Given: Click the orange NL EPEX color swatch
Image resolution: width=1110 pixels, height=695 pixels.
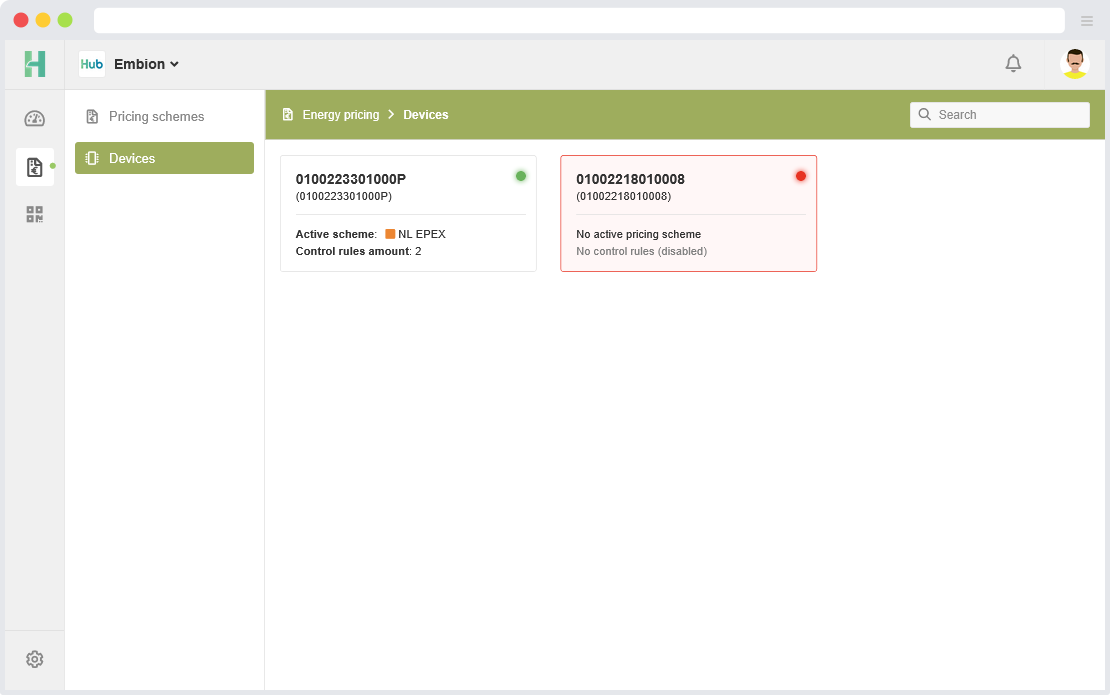Looking at the screenshot, I should 390,234.
